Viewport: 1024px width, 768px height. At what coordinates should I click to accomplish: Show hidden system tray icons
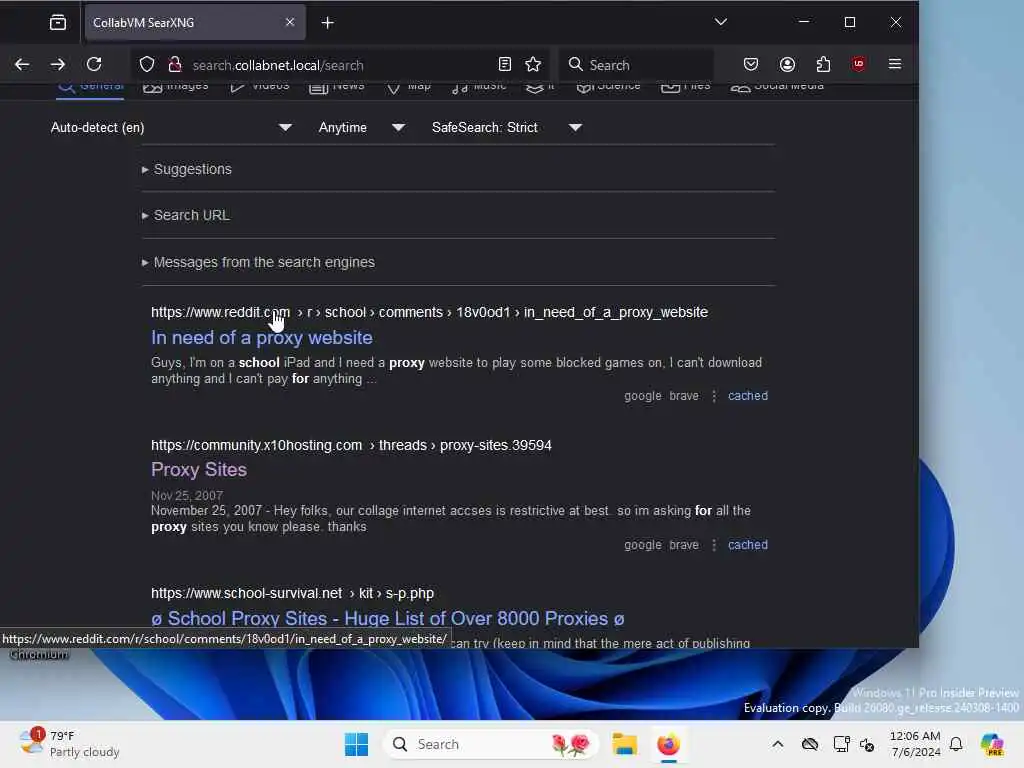pos(778,744)
